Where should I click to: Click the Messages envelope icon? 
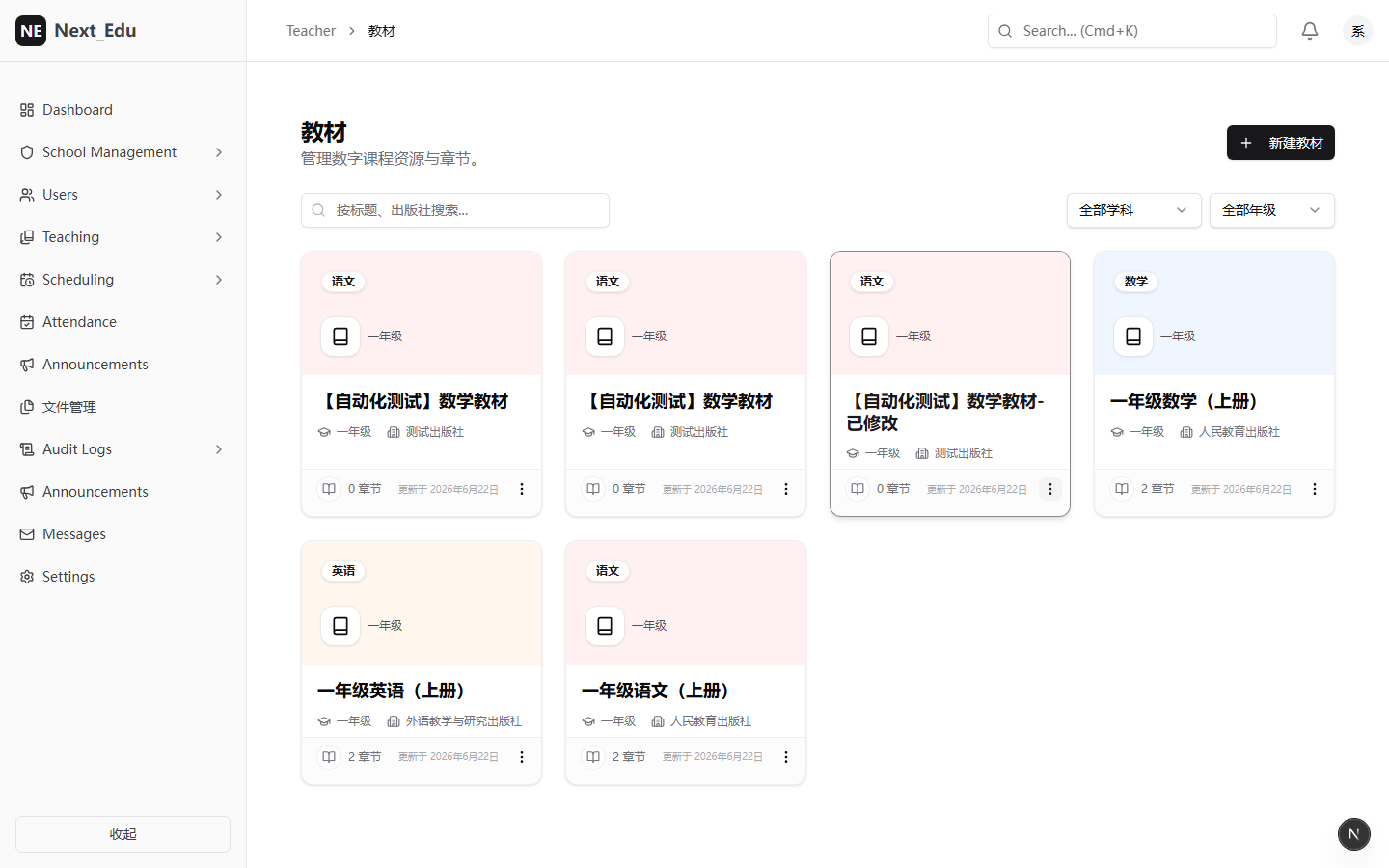pyautogui.click(x=27, y=534)
